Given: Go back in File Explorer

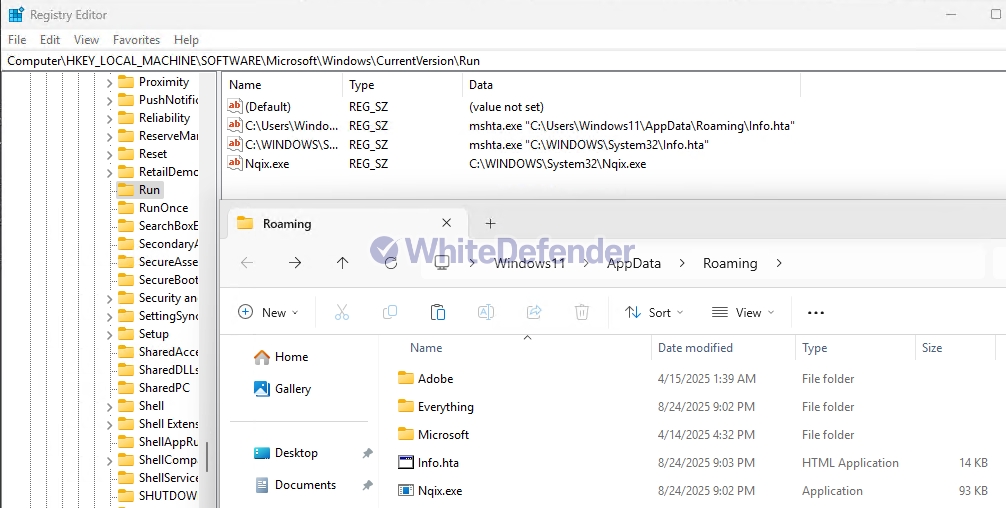Looking at the screenshot, I should 247,263.
